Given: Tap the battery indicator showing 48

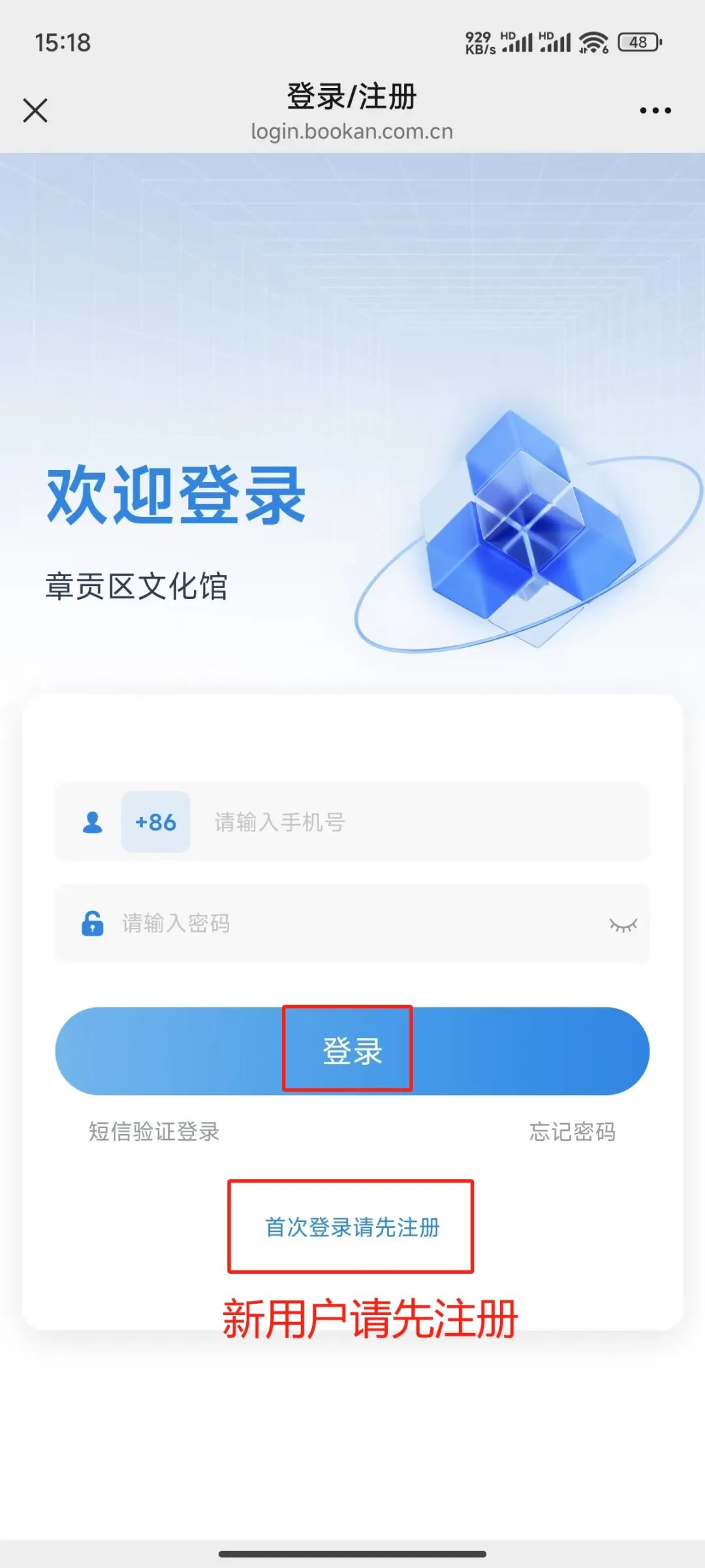Looking at the screenshot, I should coord(640,42).
